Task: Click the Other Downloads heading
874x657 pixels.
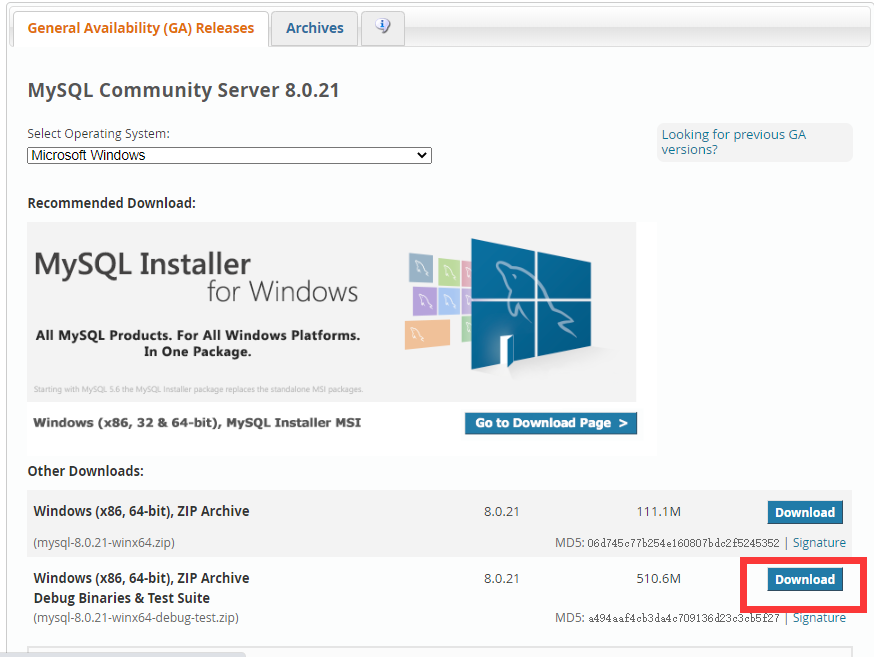Action: tap(85, 471)
